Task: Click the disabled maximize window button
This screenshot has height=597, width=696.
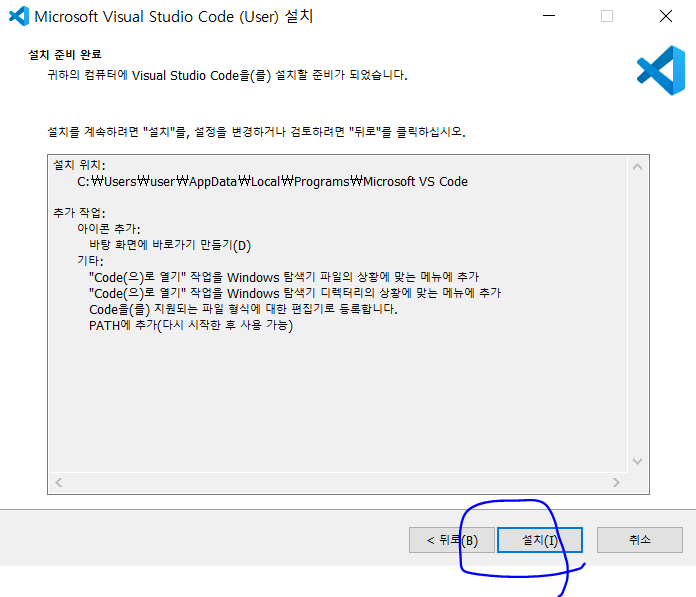Action: 607,16
